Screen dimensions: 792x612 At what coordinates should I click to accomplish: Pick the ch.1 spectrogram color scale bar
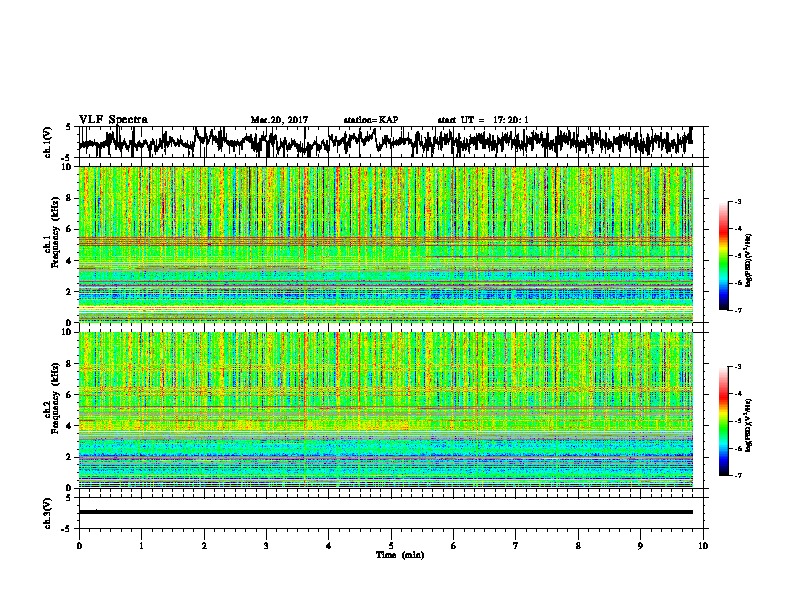pos(723,256)
